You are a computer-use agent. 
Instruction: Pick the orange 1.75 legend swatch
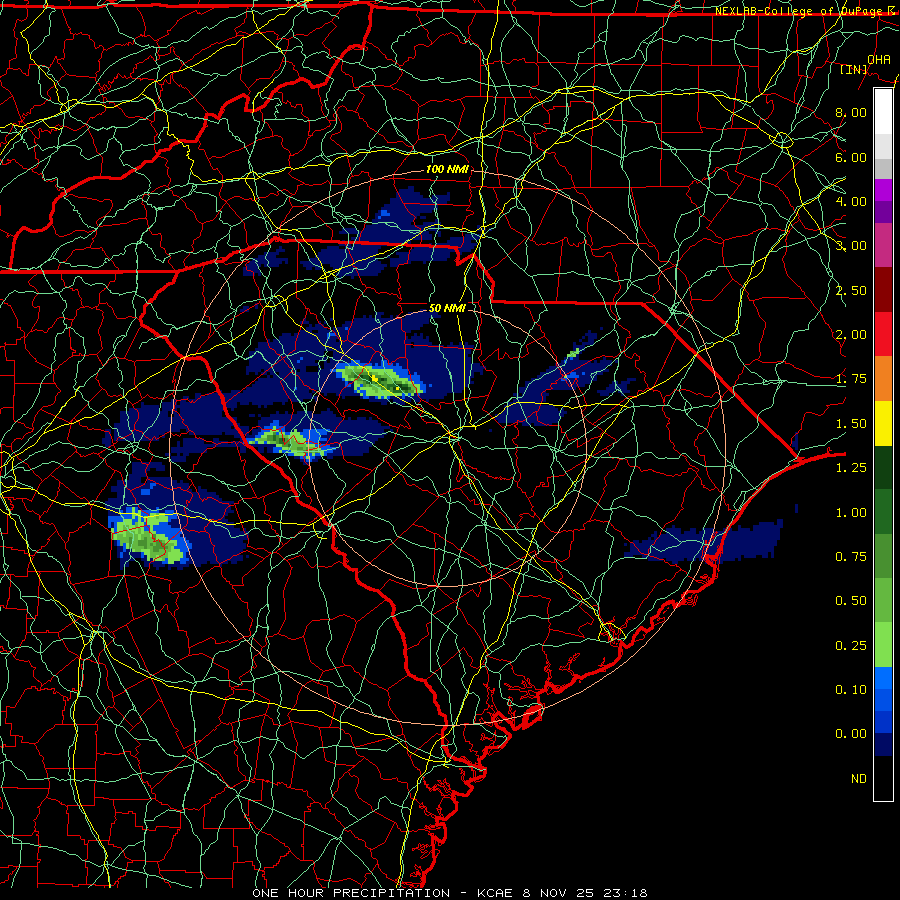(883, 378)
